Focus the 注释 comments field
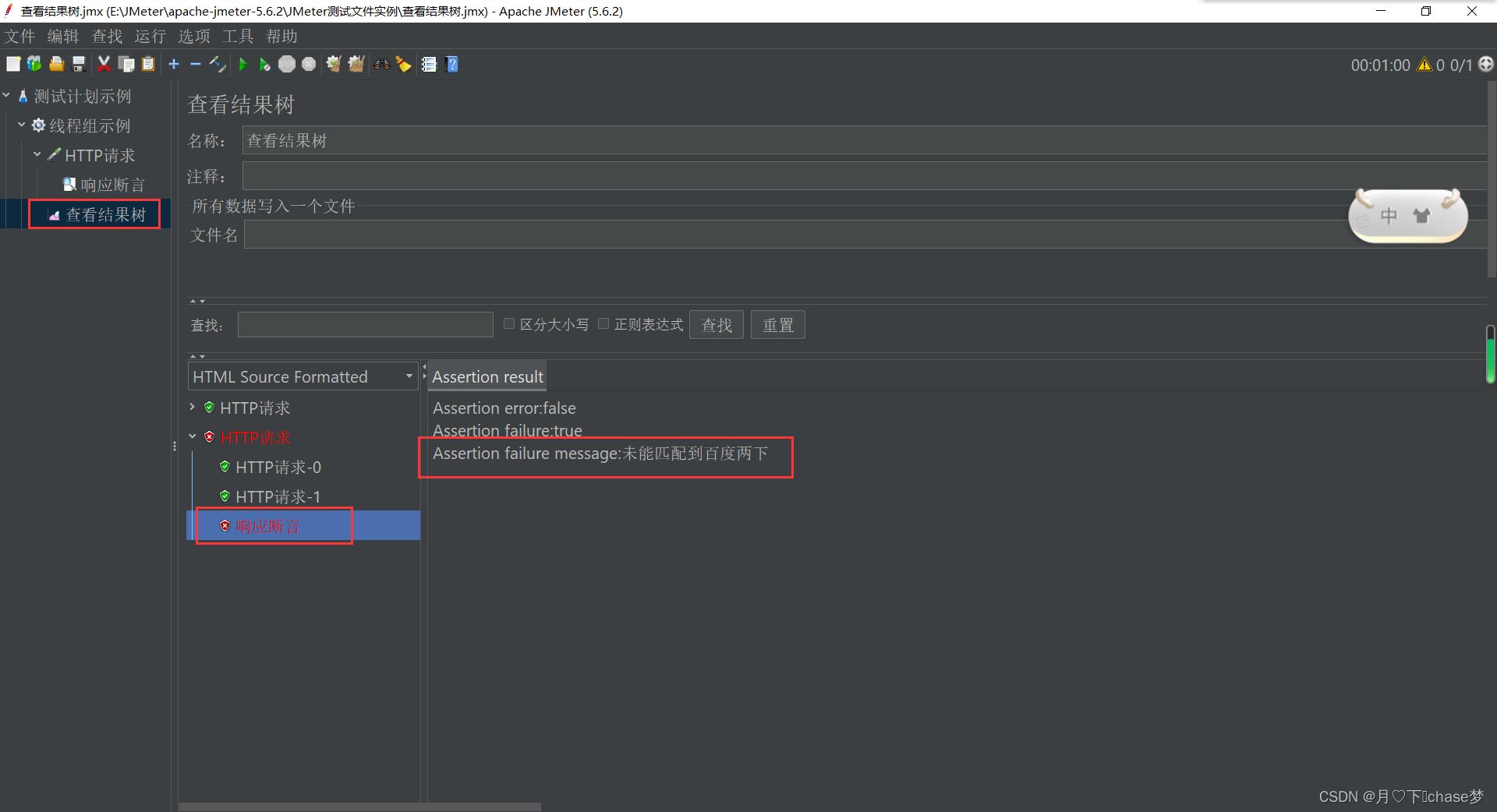1497x812 pixels. click(x=864, y=176)
